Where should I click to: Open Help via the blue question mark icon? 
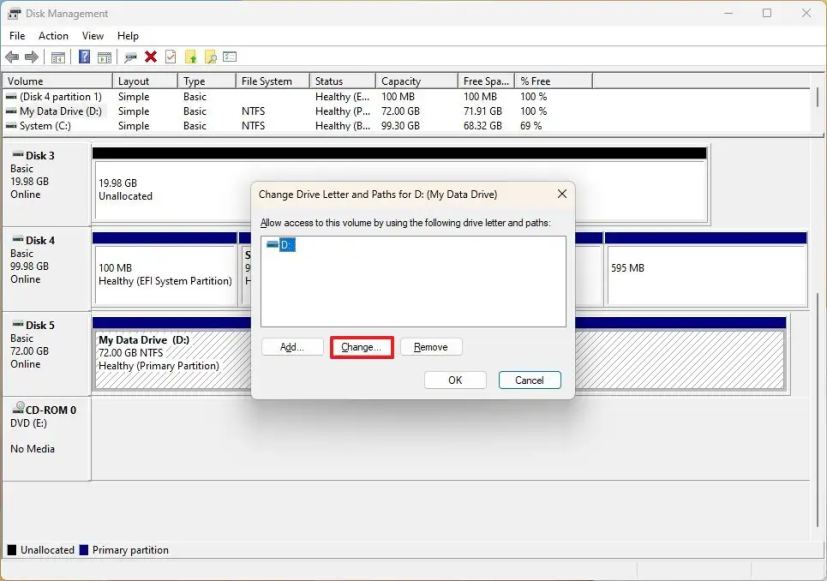click(84, 56)
